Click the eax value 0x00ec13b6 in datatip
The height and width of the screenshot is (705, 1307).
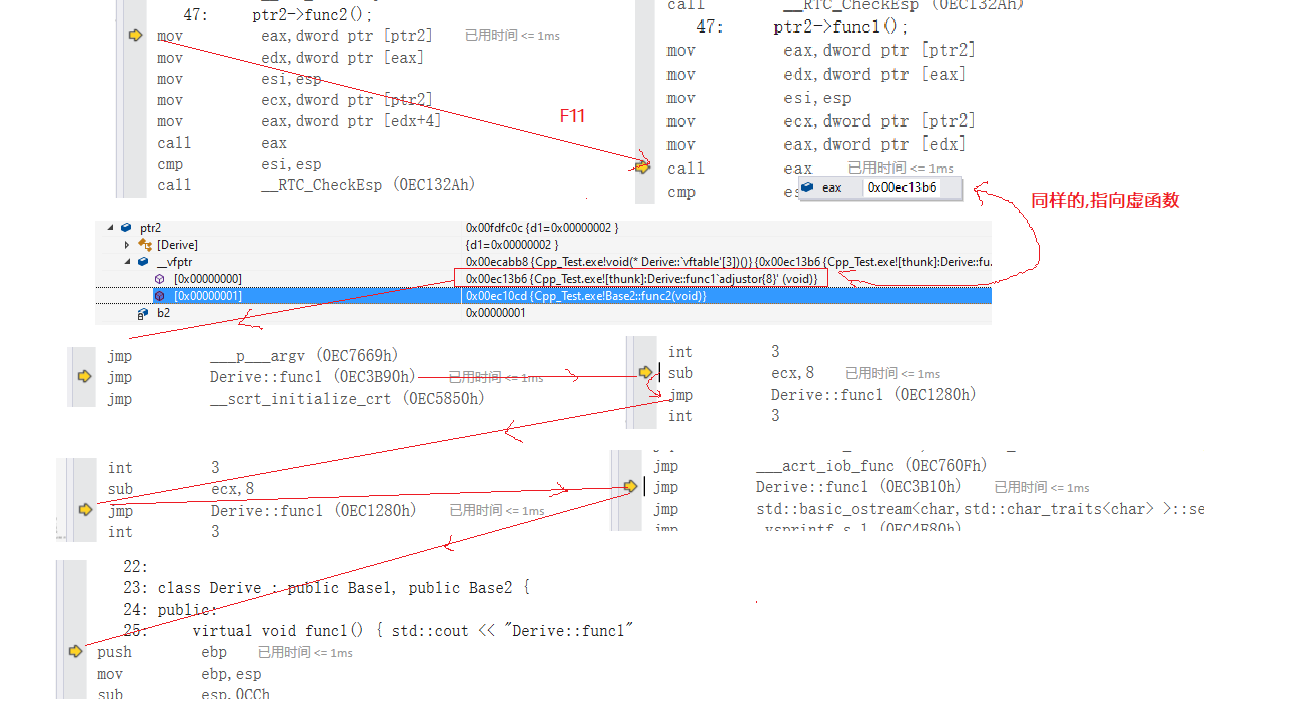902,187
